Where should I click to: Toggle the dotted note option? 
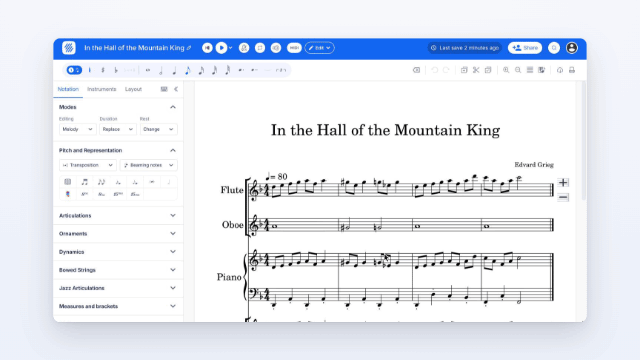pyautogui.click(x=241, y=70)
